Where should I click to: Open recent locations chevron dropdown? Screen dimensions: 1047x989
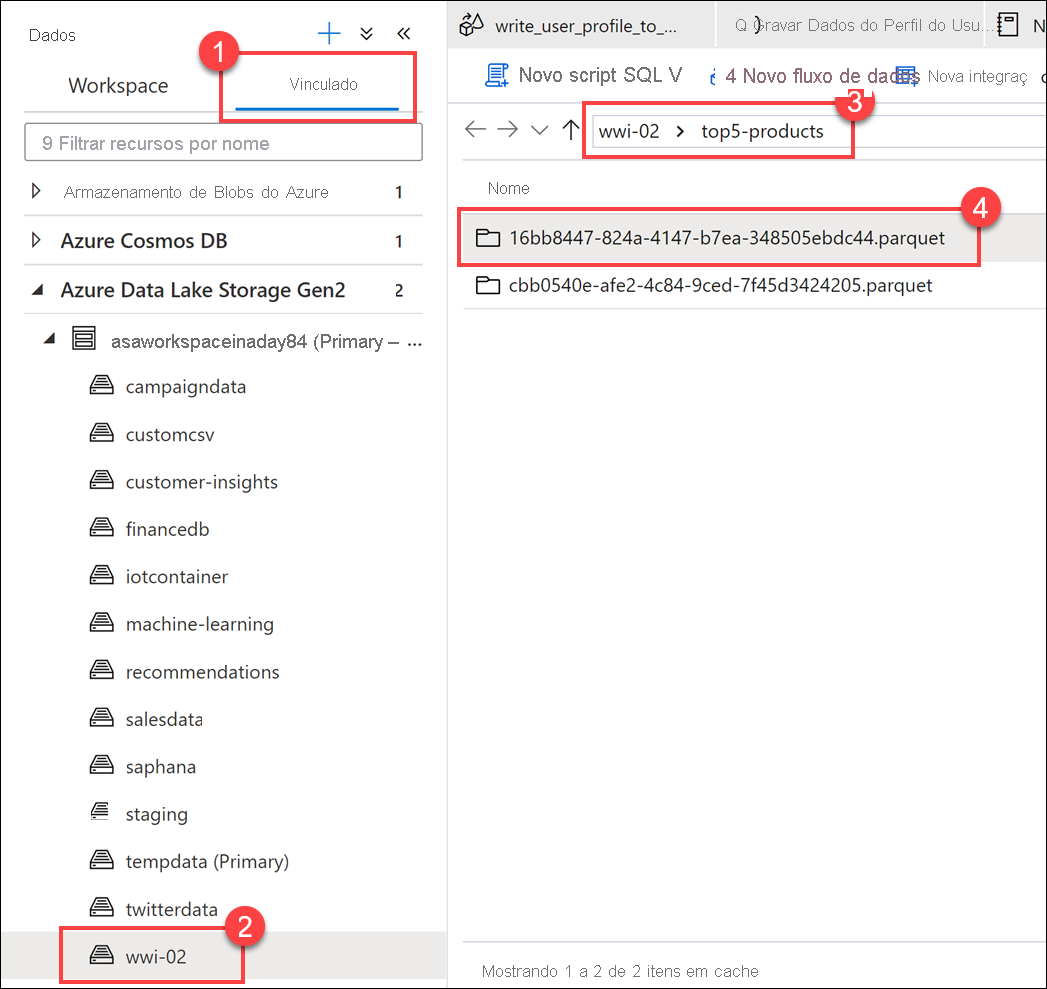[540, 130]
